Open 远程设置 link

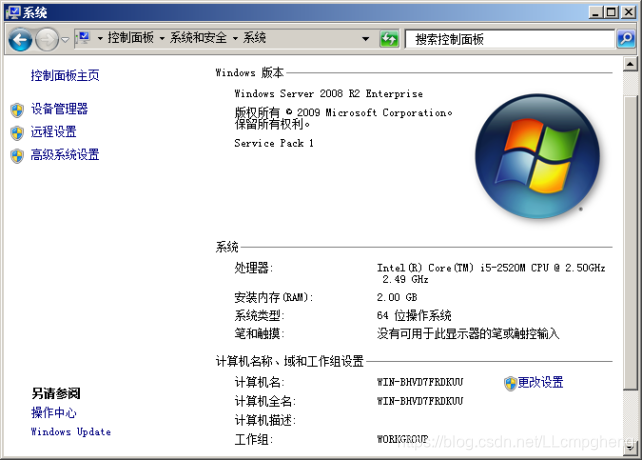click(x=53, y=132)
